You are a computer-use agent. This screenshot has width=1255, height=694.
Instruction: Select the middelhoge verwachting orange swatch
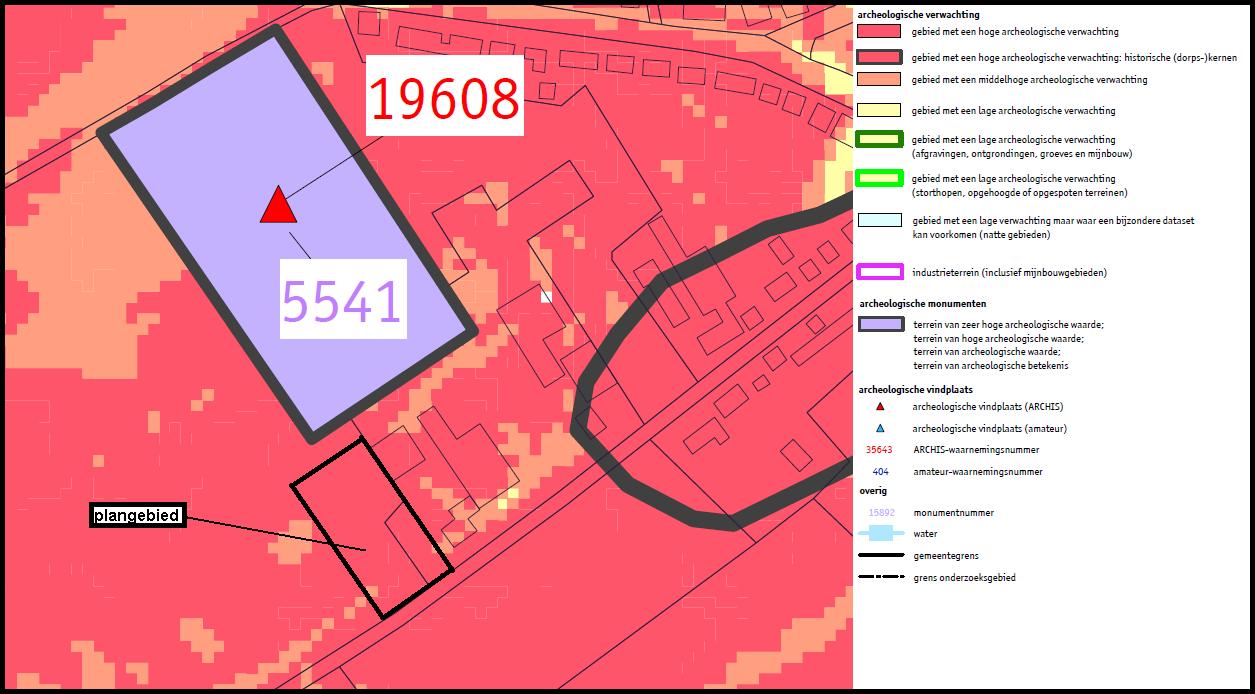pos(880,80)
